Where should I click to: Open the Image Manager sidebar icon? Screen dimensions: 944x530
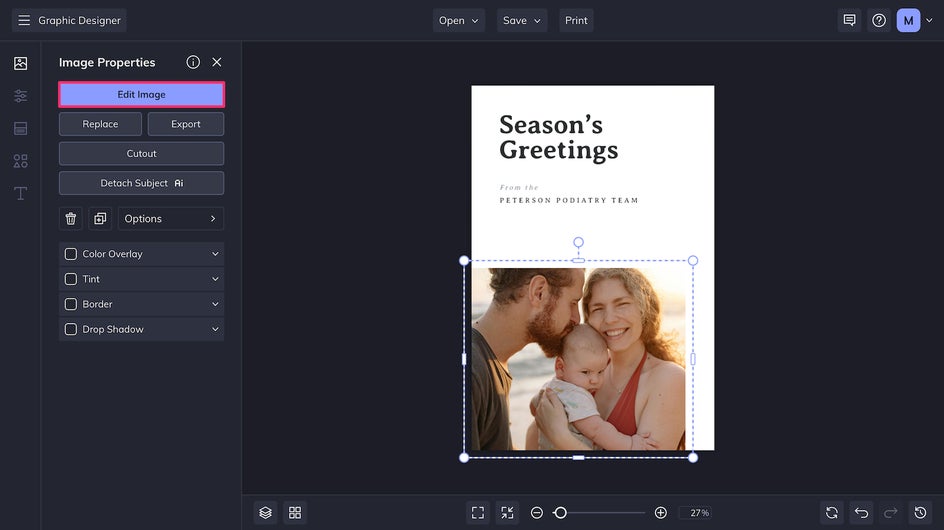pos(20,63)
